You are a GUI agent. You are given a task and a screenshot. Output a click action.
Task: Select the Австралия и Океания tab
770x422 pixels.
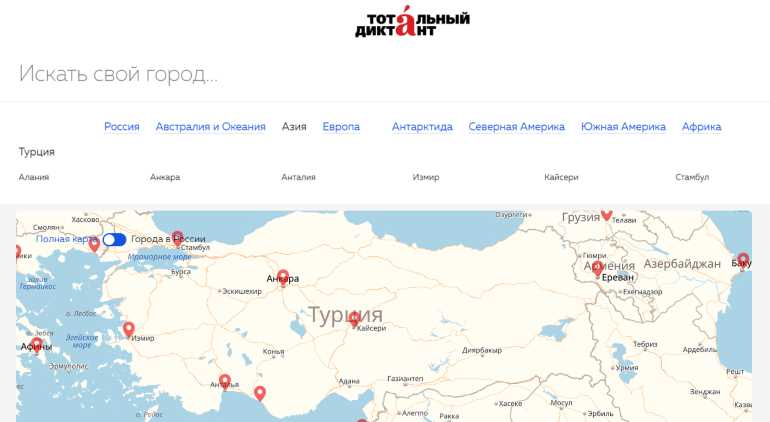211,127
